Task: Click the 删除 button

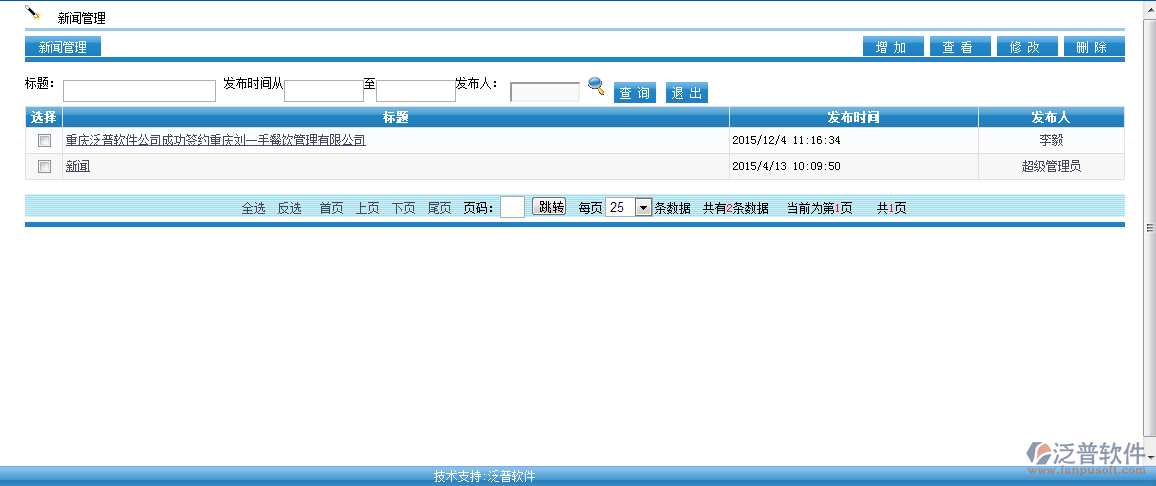Action: (x=1094, y=47)
